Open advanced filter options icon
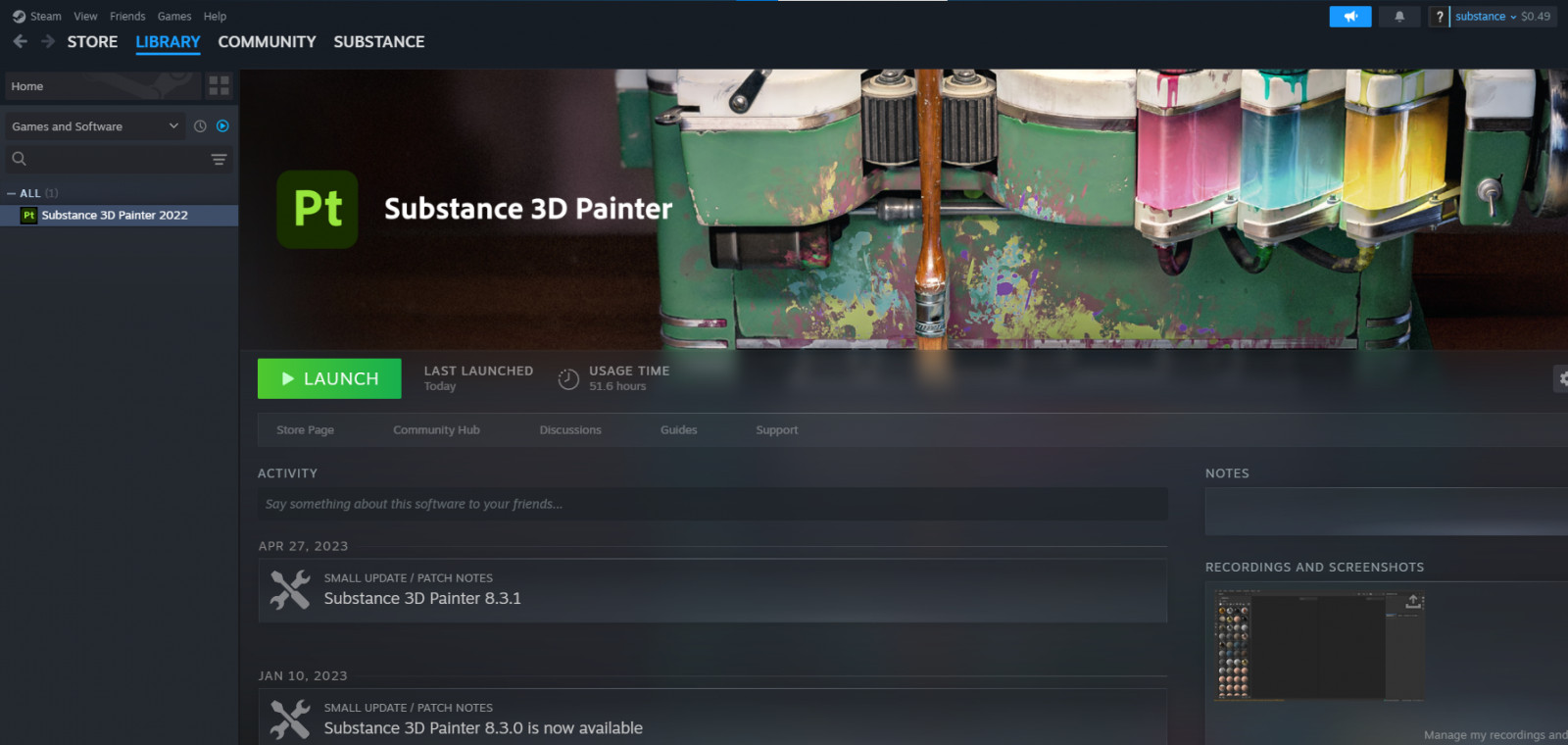The width and height of the screenshot is (1568, 745). (x=219, y=159)
